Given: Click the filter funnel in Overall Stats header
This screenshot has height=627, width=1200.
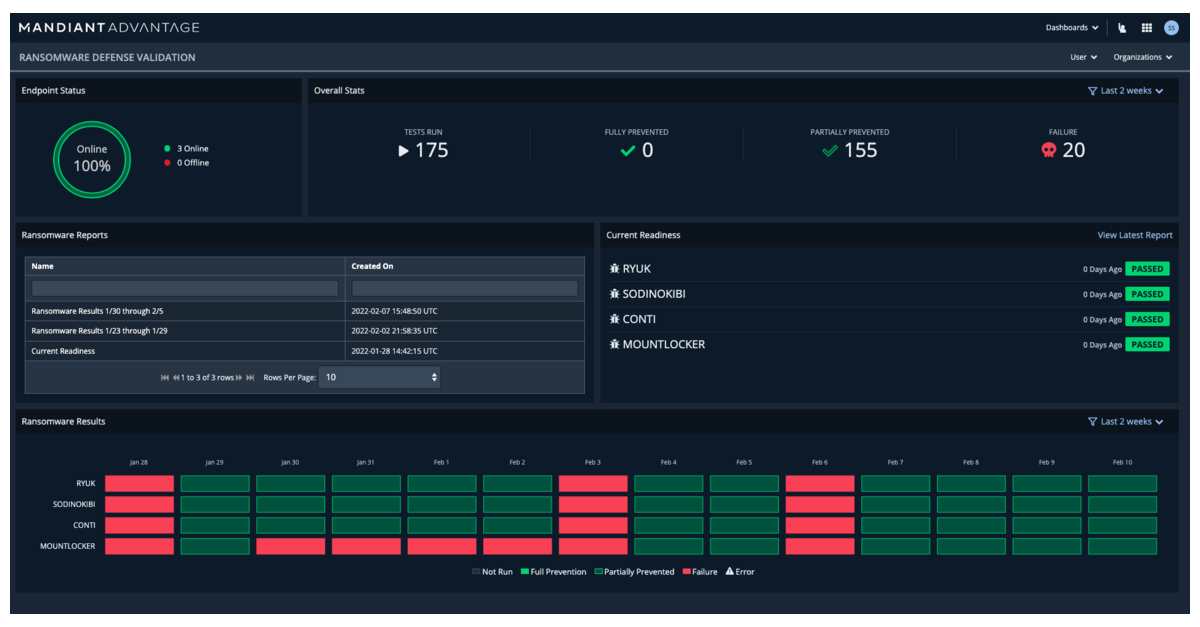Looking at the screenshot, I should tap(1092, 90).
